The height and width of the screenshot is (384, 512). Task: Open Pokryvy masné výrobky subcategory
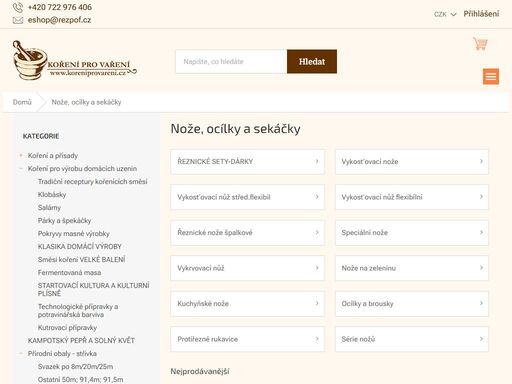[x=74, y=234]
